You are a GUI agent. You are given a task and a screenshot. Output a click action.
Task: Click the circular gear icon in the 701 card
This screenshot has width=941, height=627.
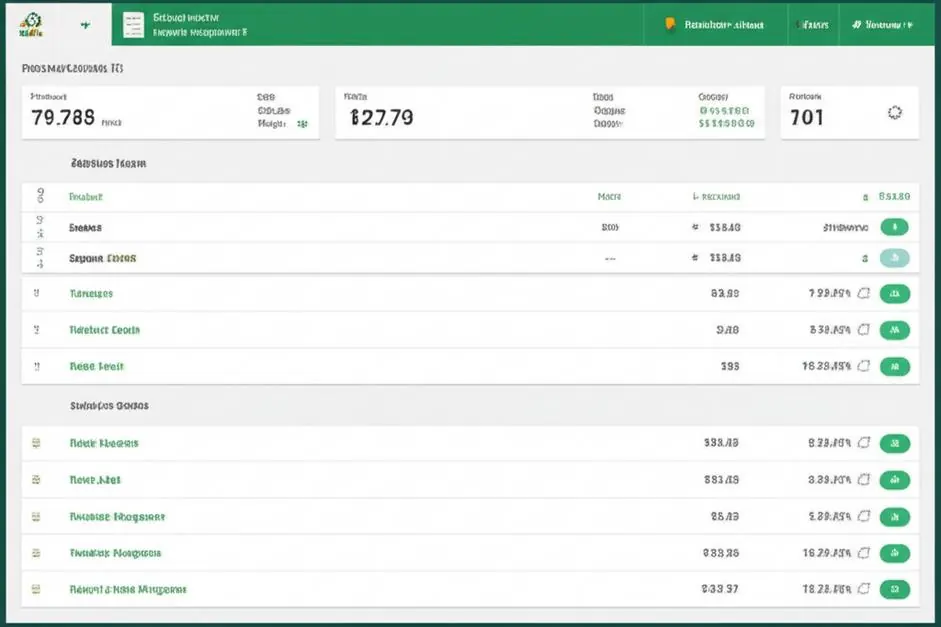tap(895, 113)
